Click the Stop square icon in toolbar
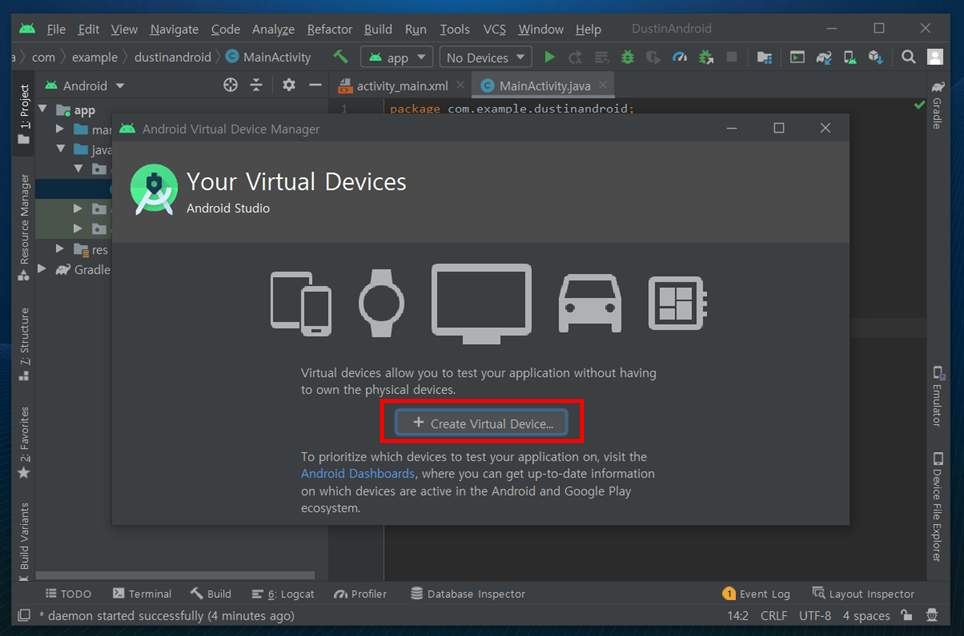The image size is (964, 636). tap(732, 57)
